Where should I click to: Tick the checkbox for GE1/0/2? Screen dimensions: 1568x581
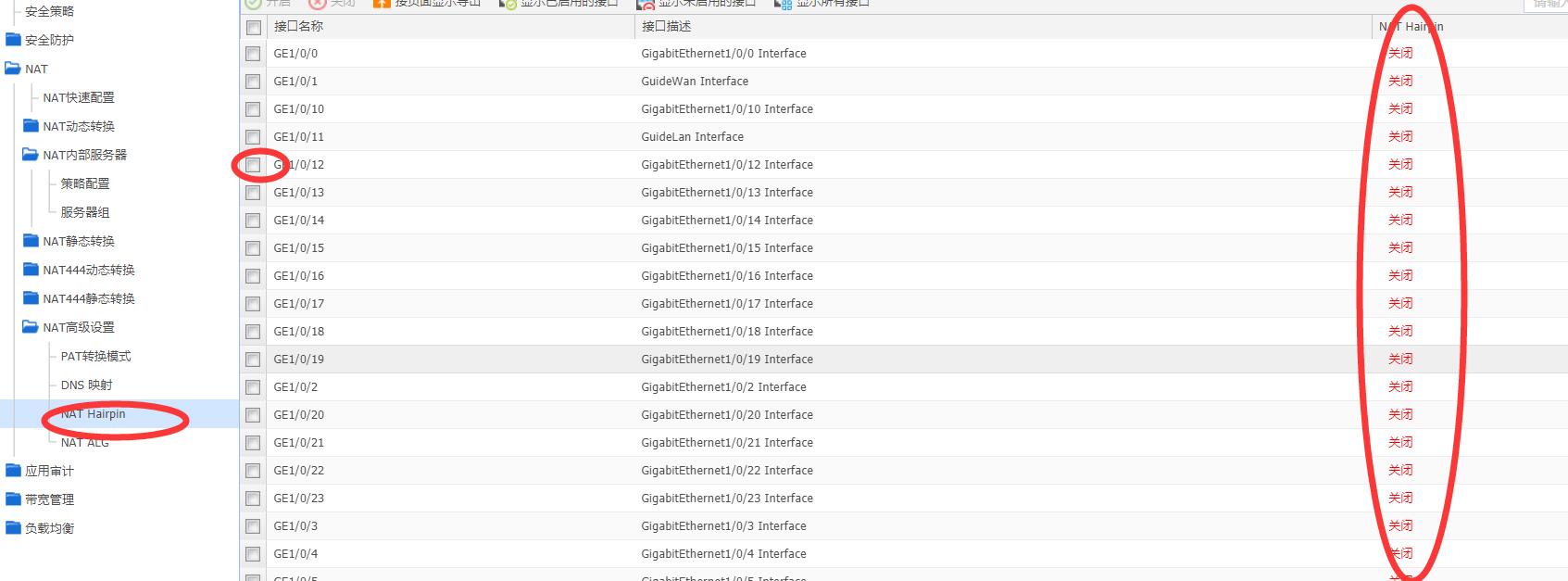point(253,387)
